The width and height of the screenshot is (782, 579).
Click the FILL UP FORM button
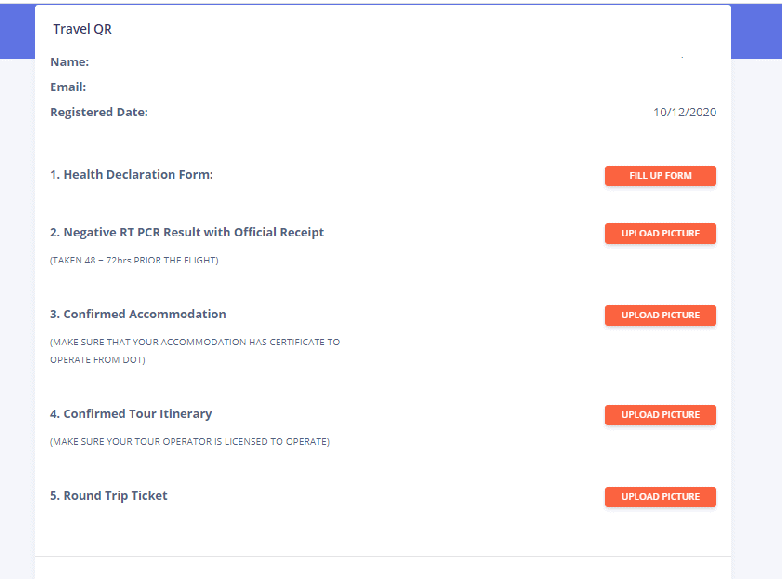pos(660,176)
